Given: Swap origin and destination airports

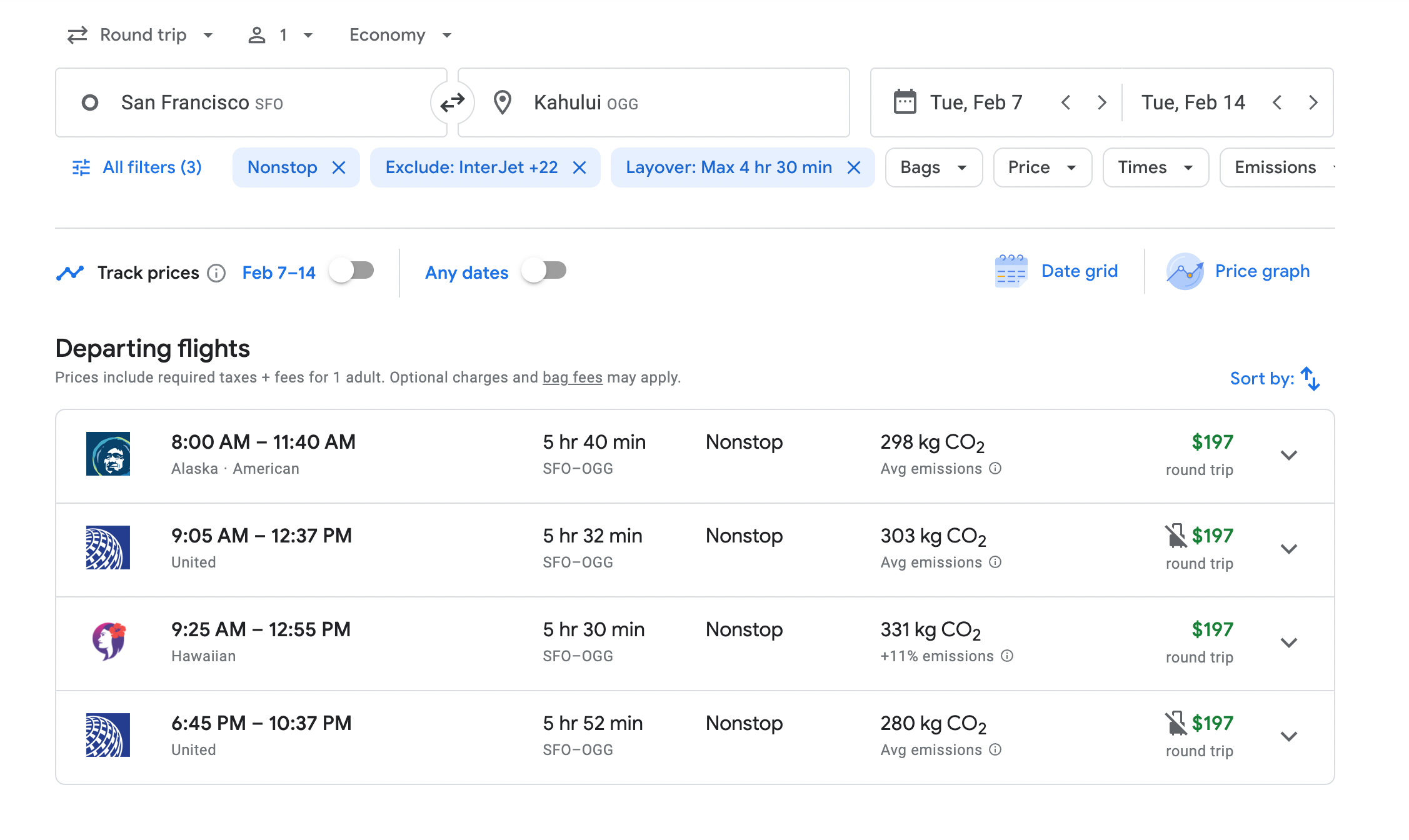Looking at the screenshot, I should [452, 102].
